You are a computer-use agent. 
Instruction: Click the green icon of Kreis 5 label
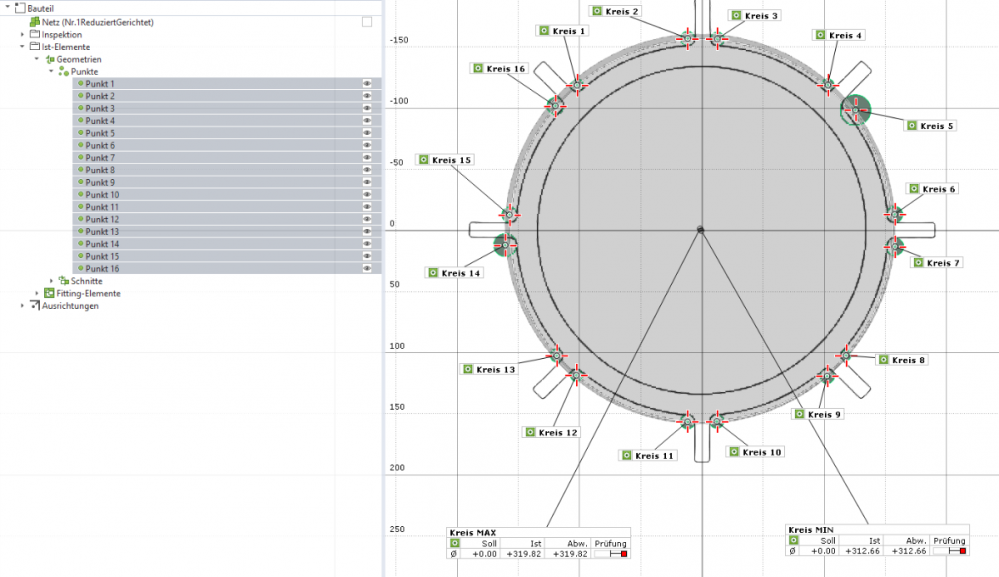[911, 125]
